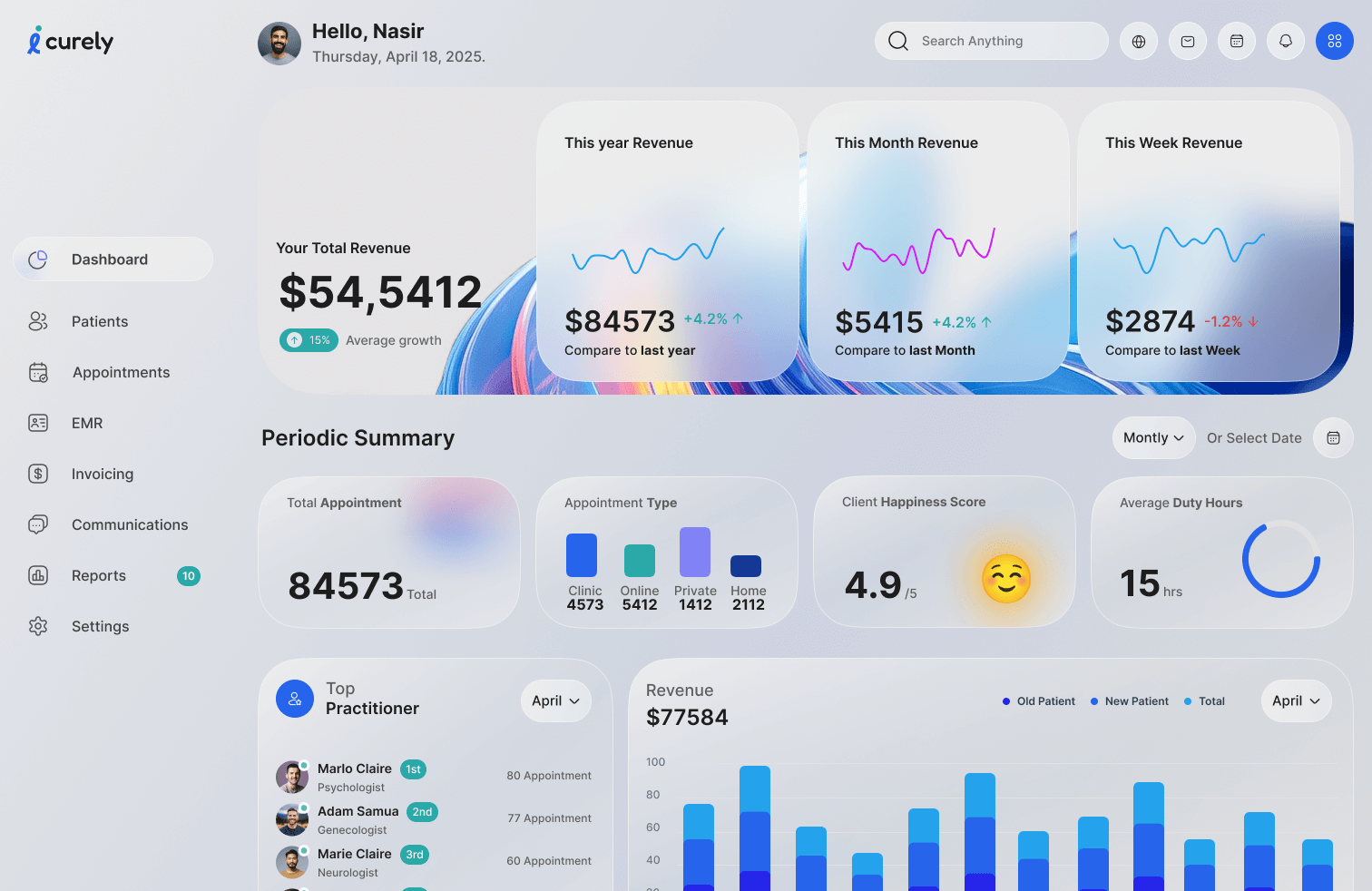Open the blue apps grid icon
Image resolution: width=1372 pixels, height=891 pixels.
click(x=1334, y=42)
